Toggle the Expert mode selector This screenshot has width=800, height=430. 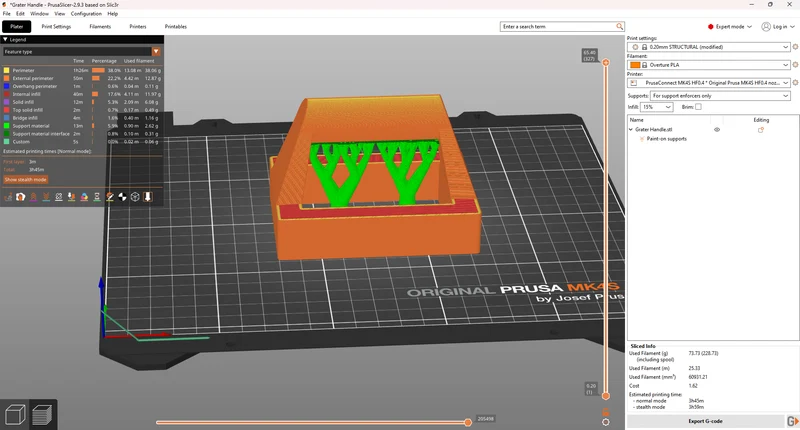tap(730, 27)
